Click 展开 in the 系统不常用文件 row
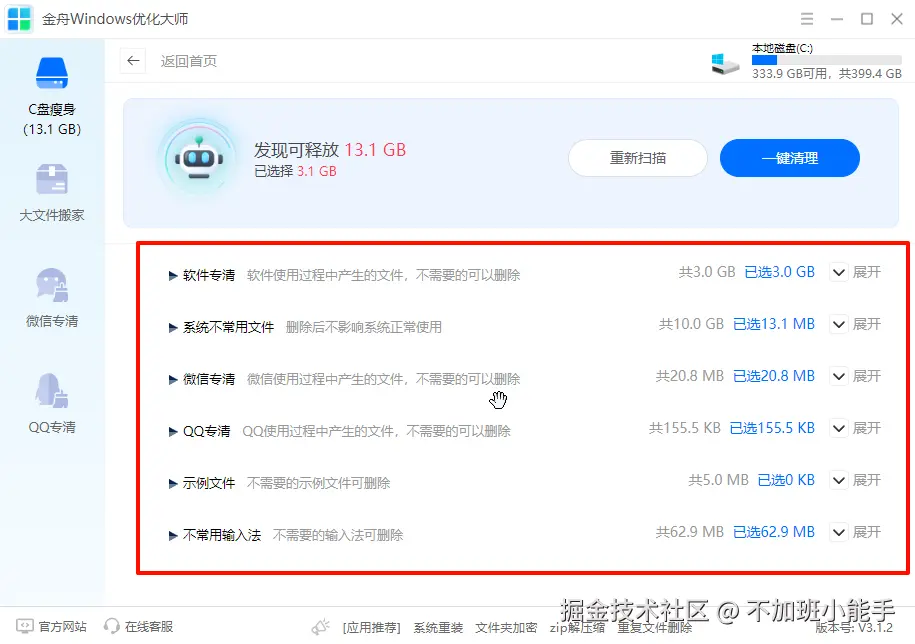 [867, 324]
